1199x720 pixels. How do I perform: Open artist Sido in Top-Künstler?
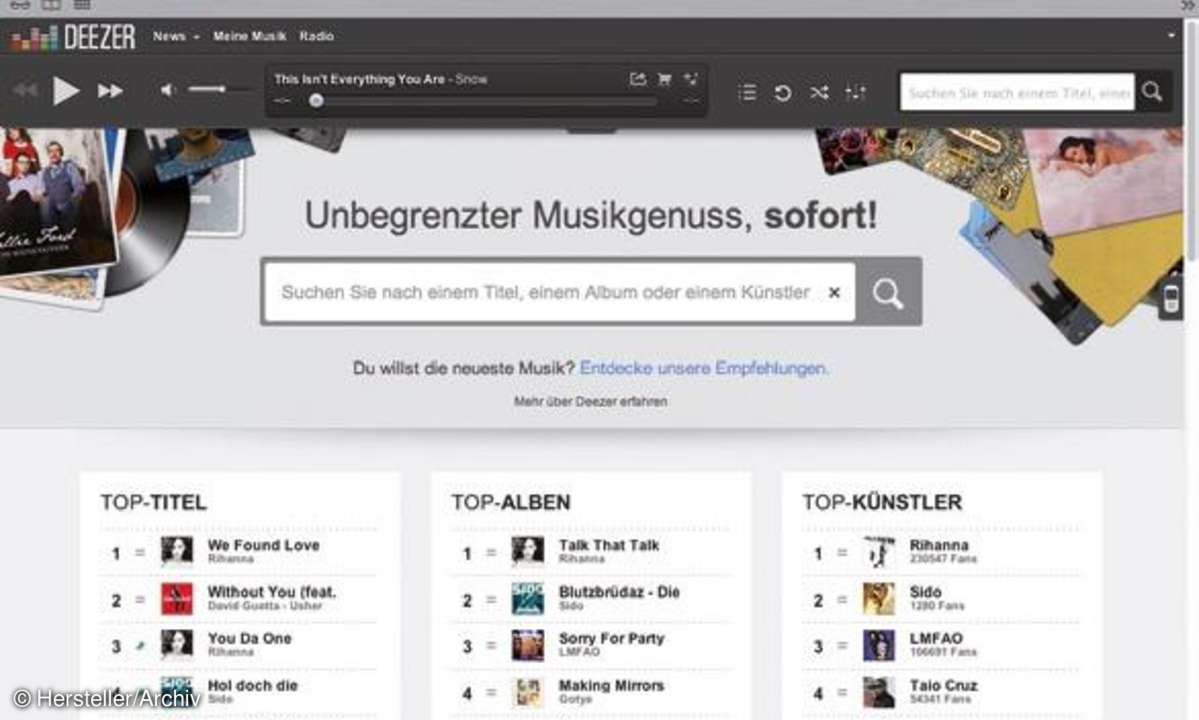pyautogui.click(x=925, y=592)
